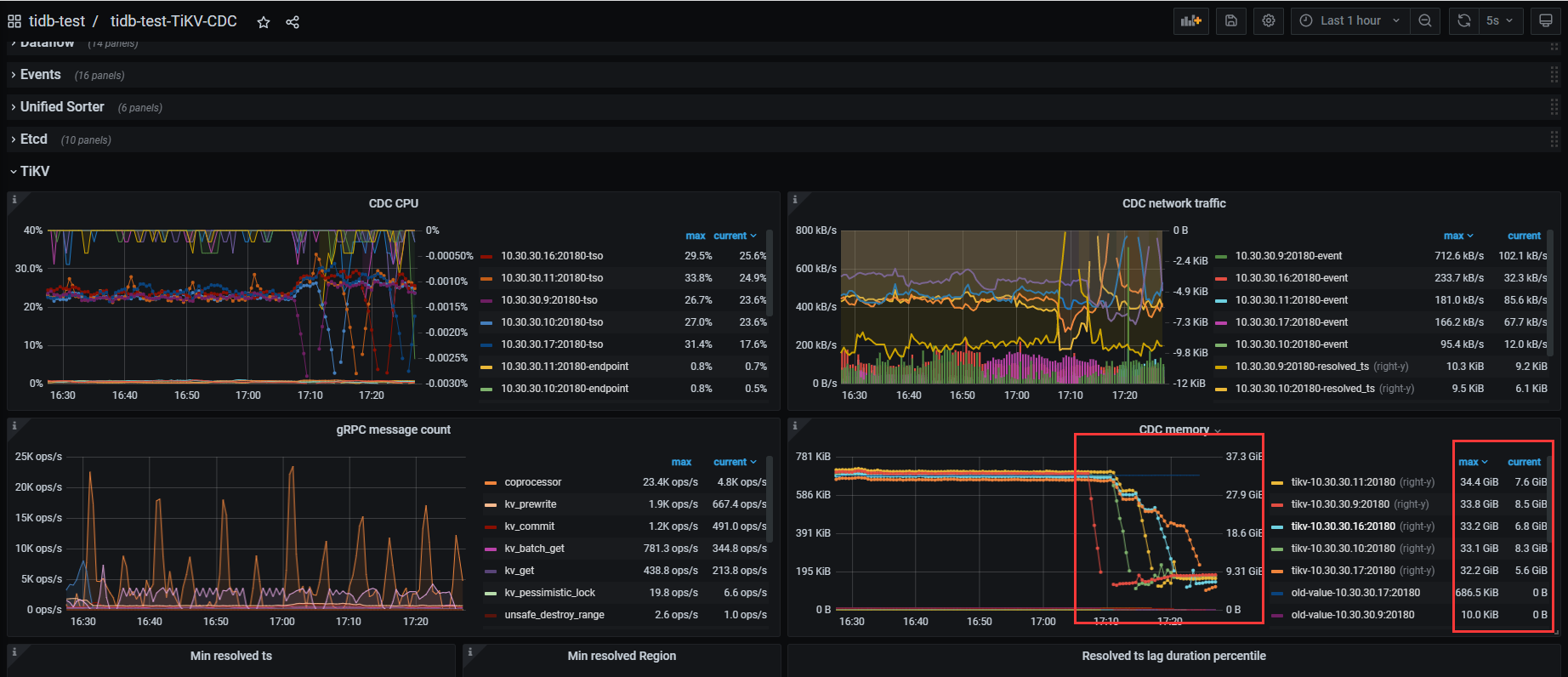Expand the Unified Sorter row
The height and width of the screenshot is (677, 1568).
coord(62,107)
